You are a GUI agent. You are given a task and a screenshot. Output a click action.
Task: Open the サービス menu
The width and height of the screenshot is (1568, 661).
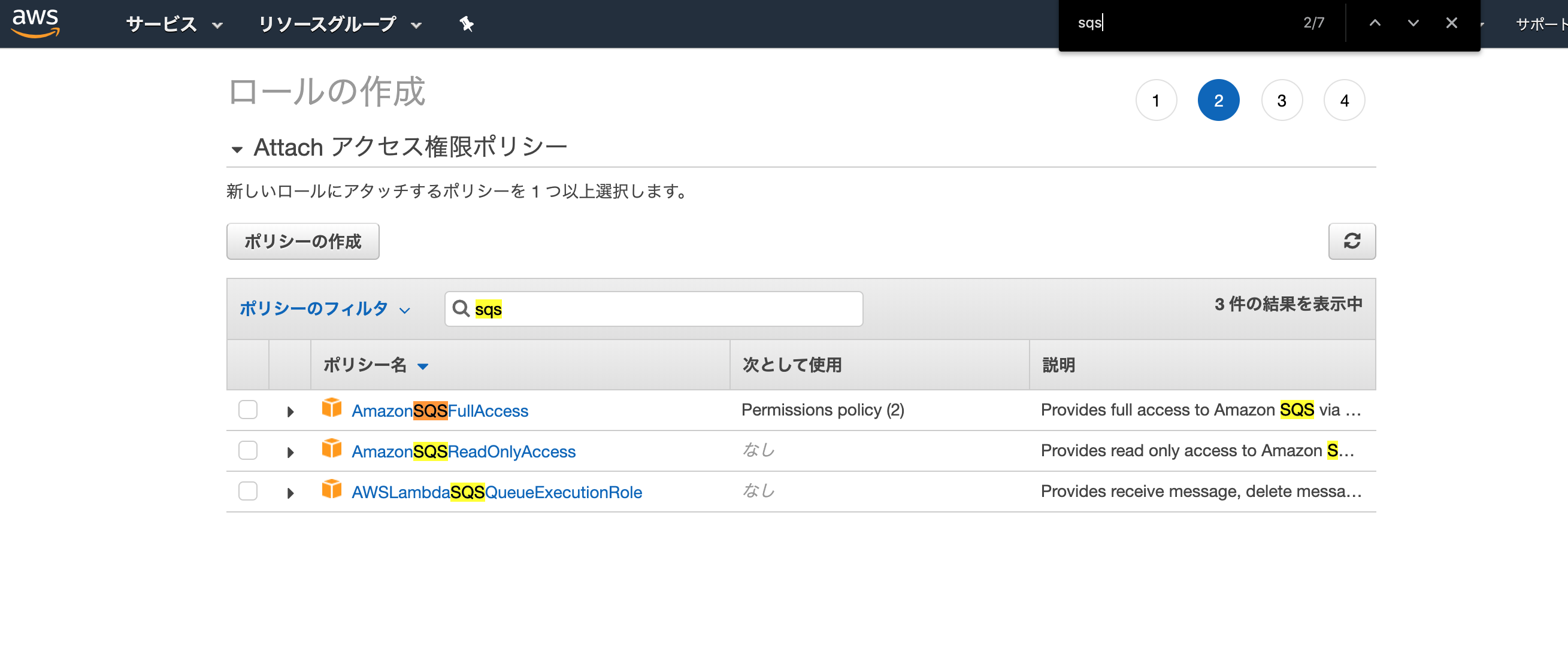pos(174,25)
